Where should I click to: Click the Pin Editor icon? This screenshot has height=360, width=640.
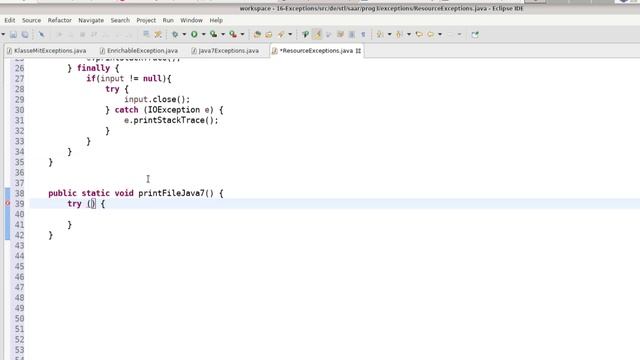click(x=475, y=35)
